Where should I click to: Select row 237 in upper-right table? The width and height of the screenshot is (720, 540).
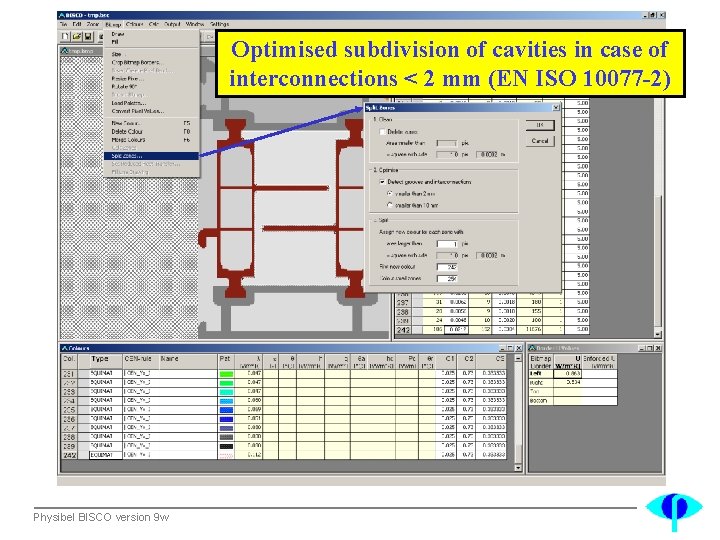tap(403, 302)
